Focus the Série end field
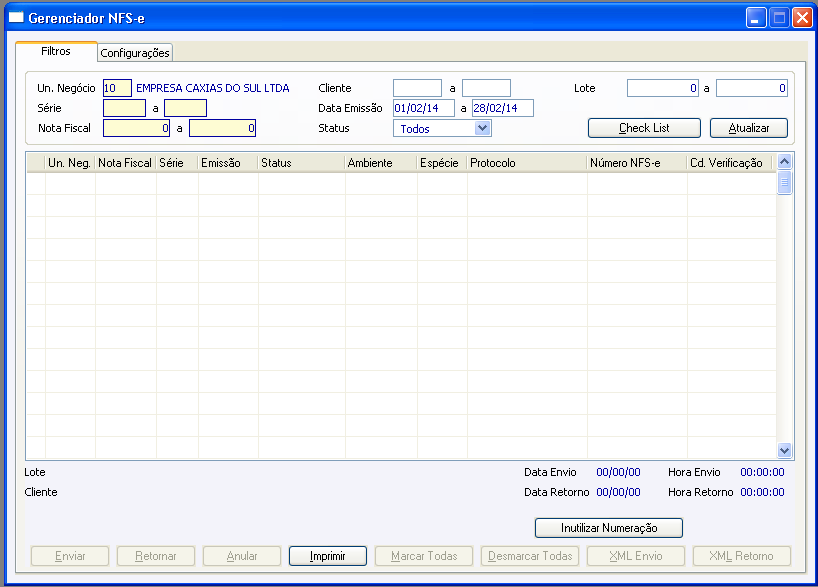818x587 pixels. click(x=185, y=108)
